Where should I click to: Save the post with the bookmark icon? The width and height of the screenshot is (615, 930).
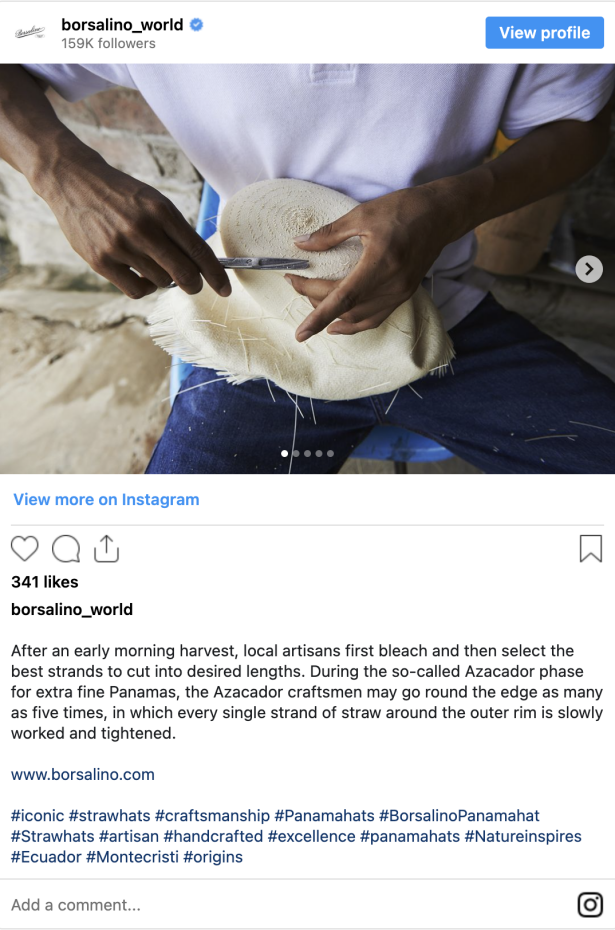click(x=591, y=549)
